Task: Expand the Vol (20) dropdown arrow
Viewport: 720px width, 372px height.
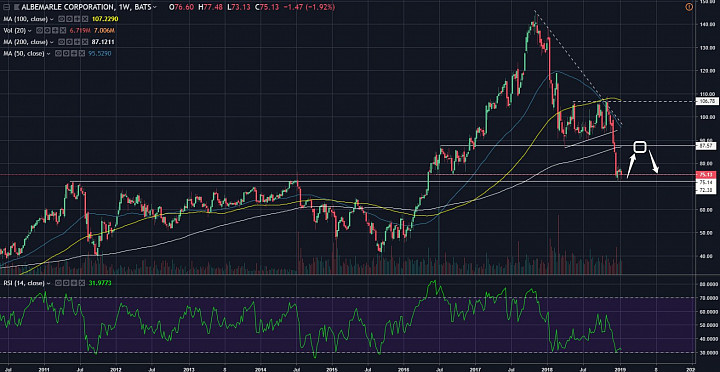Action: [x=30, y=31]
